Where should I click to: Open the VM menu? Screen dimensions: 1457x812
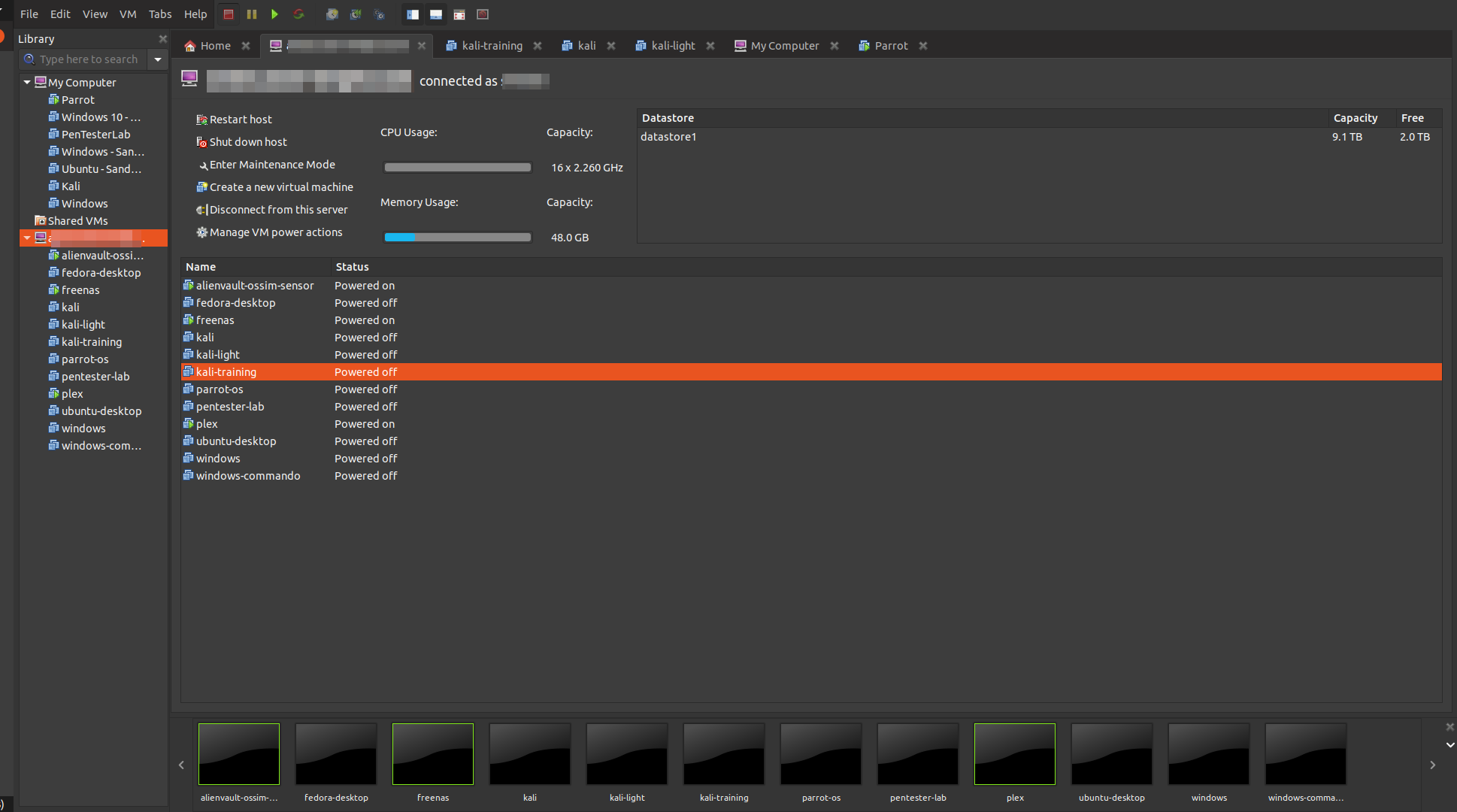pos(128,14)
